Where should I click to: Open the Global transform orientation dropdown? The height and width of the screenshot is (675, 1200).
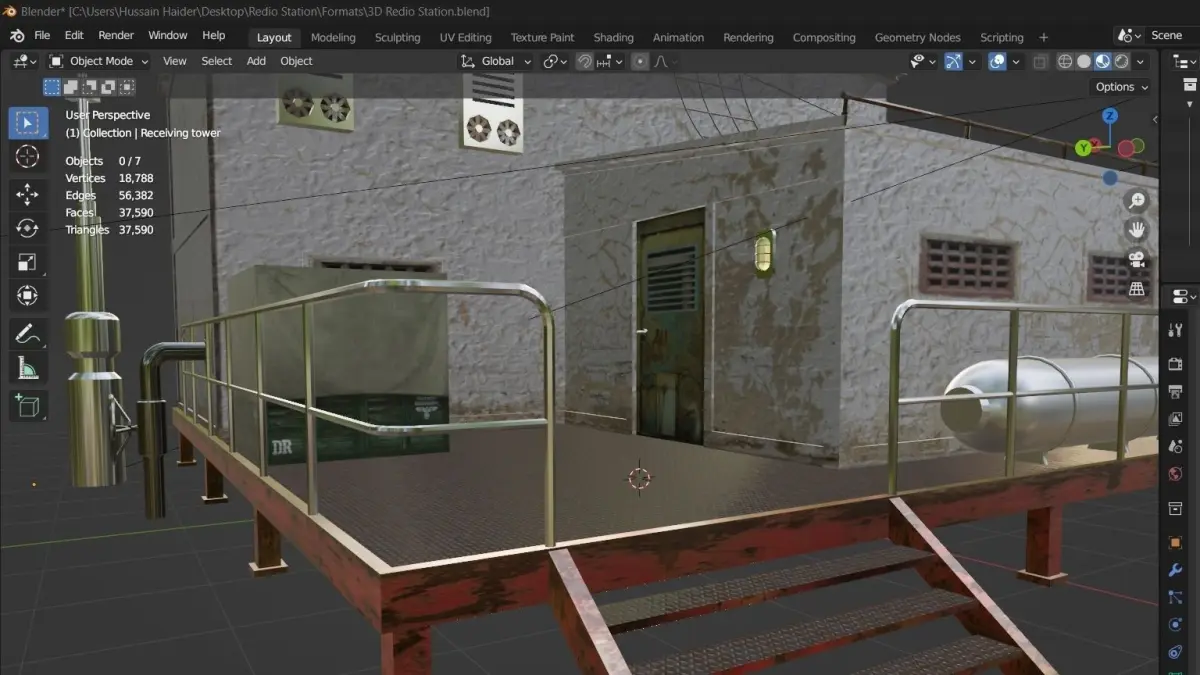coord(496,61)
